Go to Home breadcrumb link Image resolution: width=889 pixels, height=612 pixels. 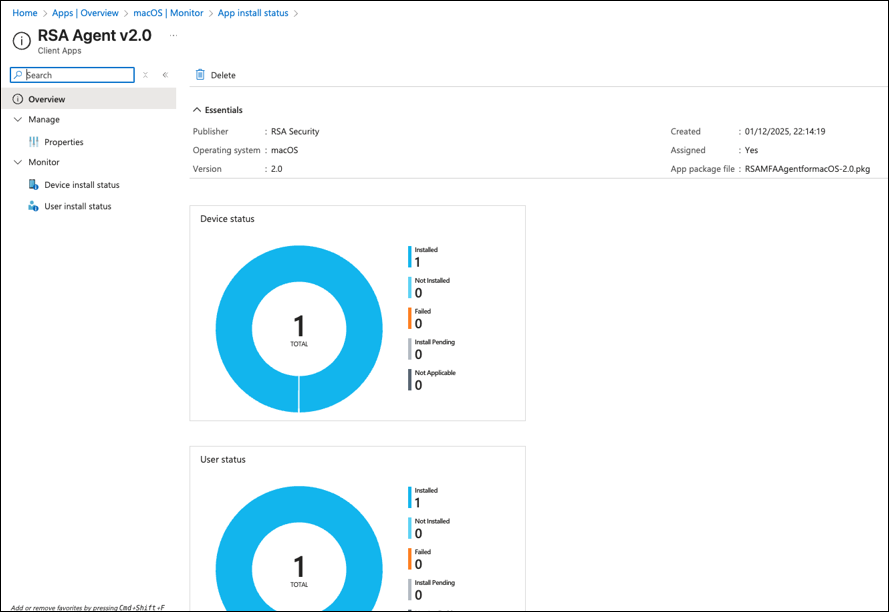(24, 13)
